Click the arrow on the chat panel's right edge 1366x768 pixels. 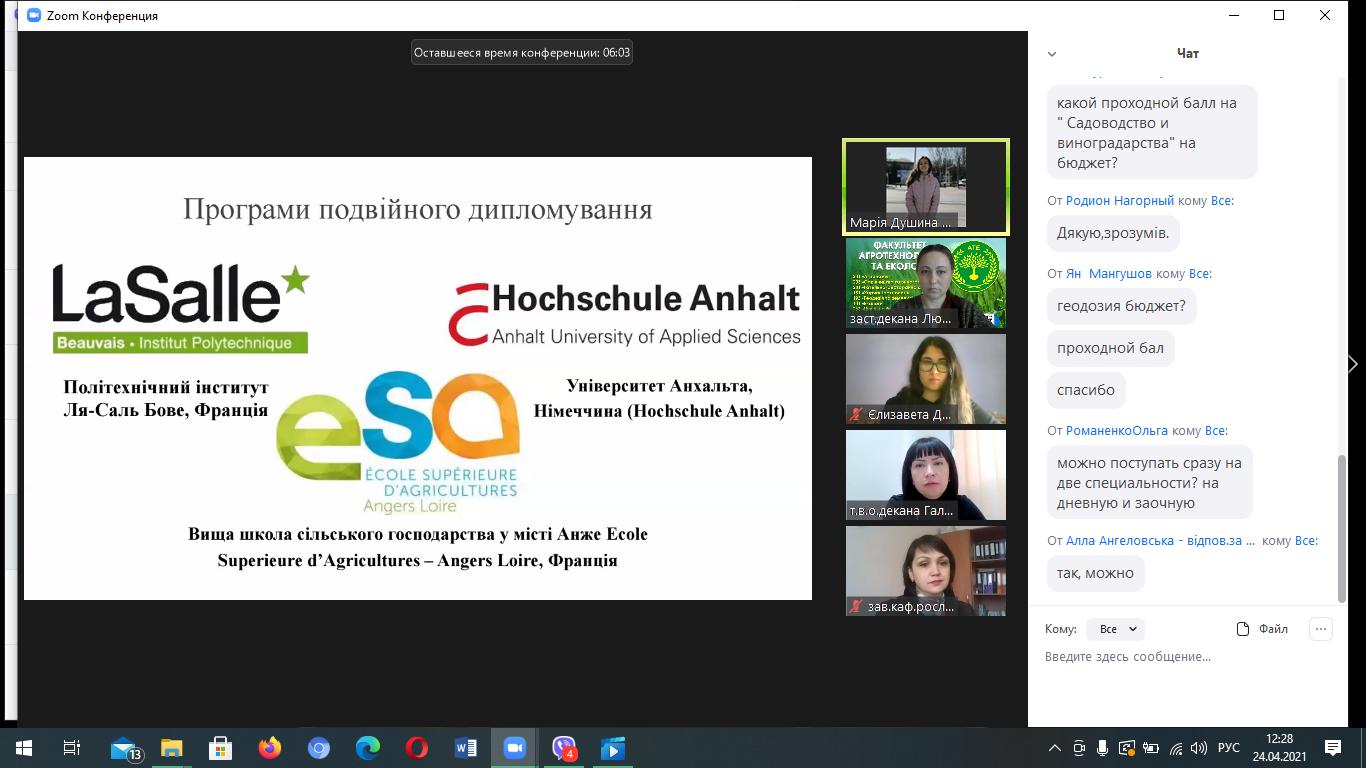pos(1354,364)
